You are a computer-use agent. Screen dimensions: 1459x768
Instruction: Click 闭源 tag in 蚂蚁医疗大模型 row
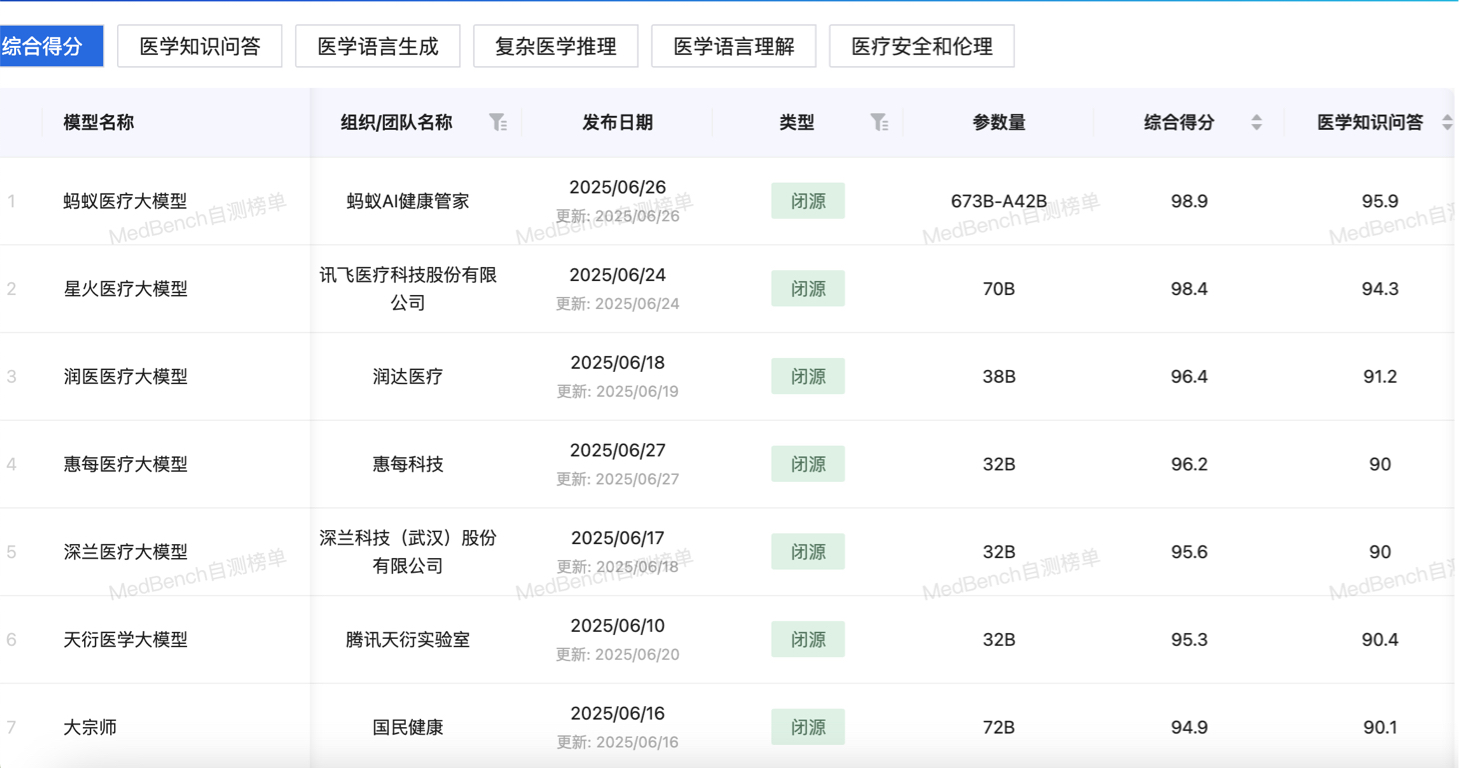coord(808,201)
